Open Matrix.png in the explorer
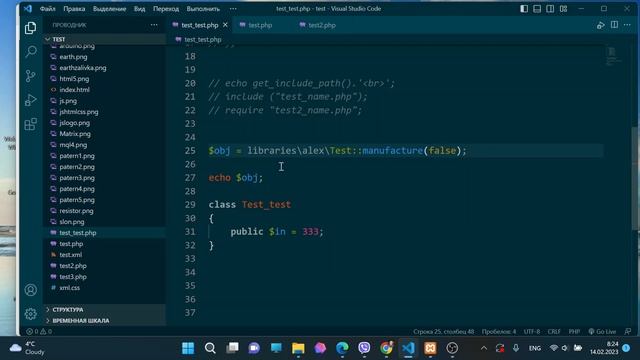 click(75, 134)
